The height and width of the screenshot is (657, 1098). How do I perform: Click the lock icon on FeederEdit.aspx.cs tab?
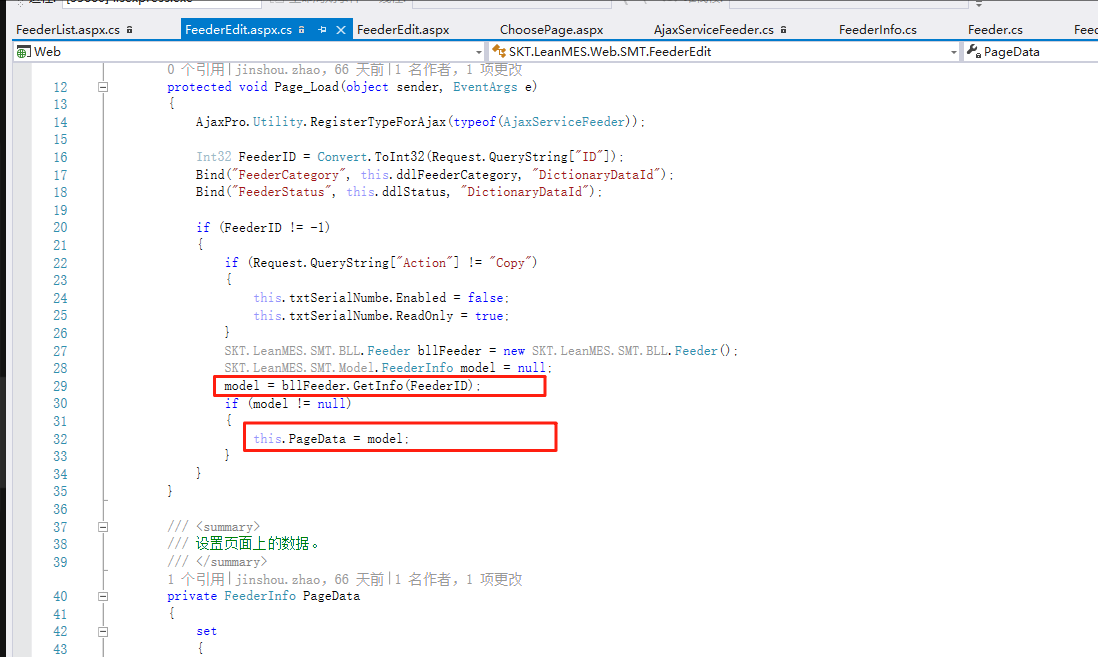pos(302,29)
